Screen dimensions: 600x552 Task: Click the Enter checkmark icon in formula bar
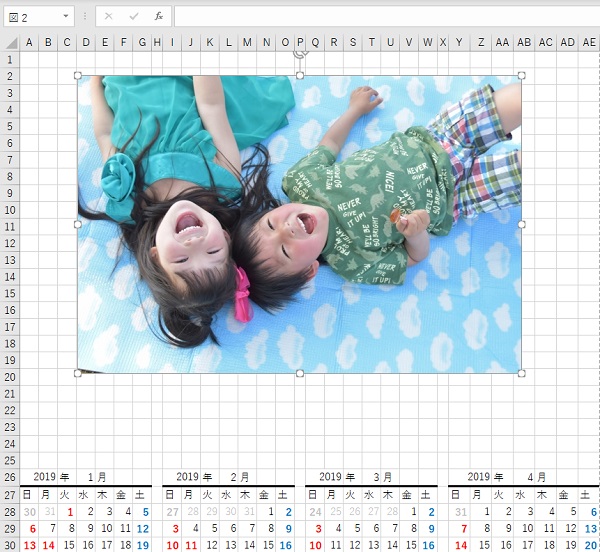134,16
